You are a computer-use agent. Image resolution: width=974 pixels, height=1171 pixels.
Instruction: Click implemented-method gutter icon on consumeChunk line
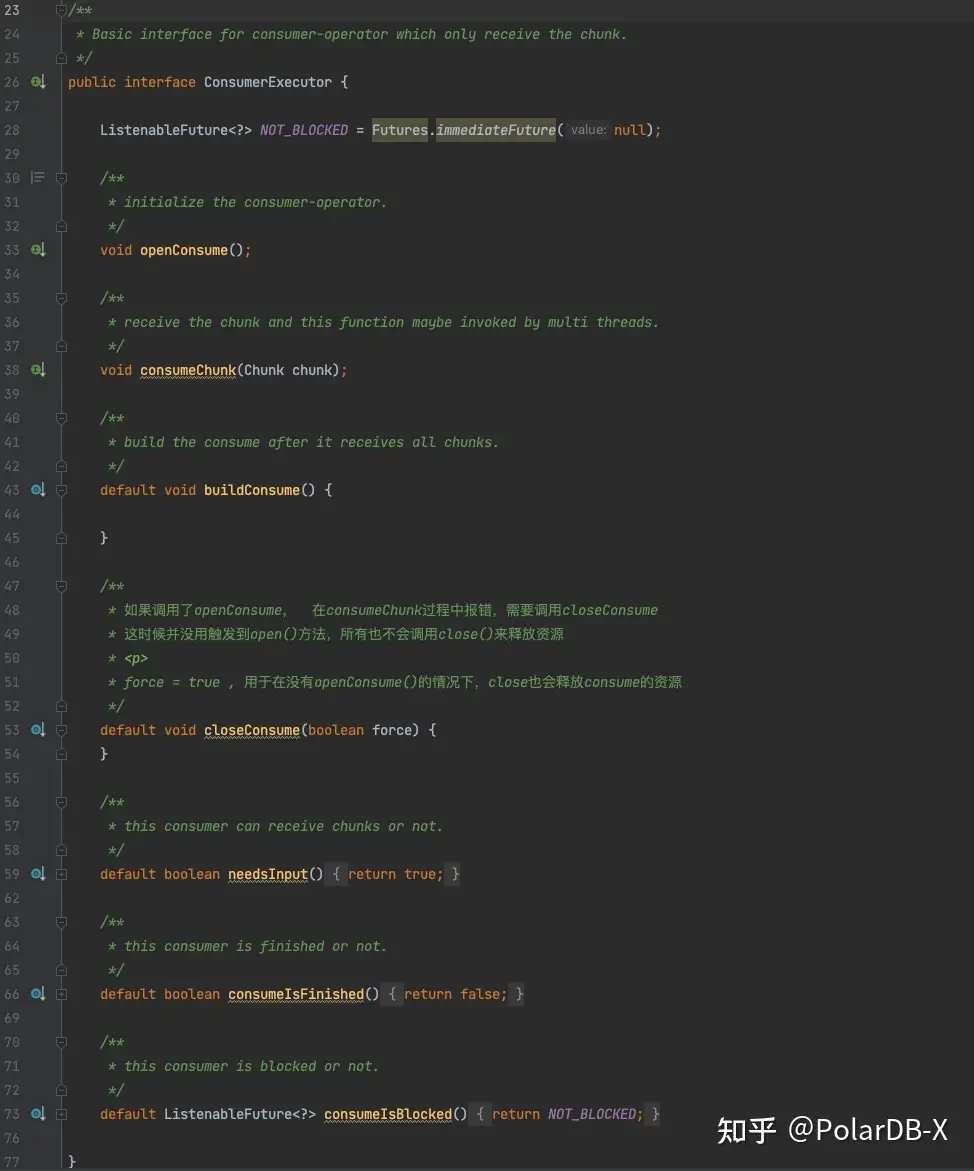[x=38, y=370]
